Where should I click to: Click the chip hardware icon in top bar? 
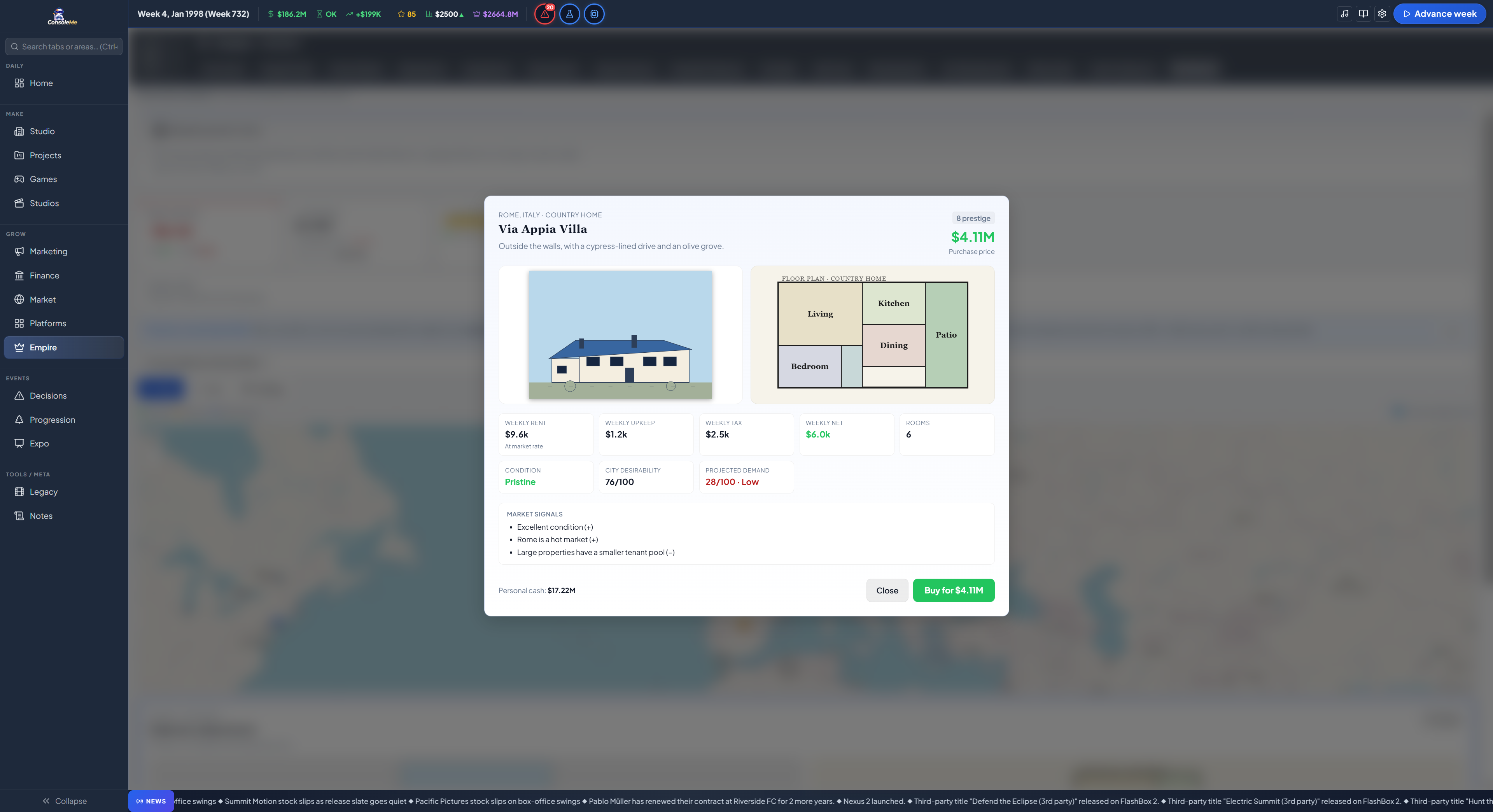pos(594,14)
